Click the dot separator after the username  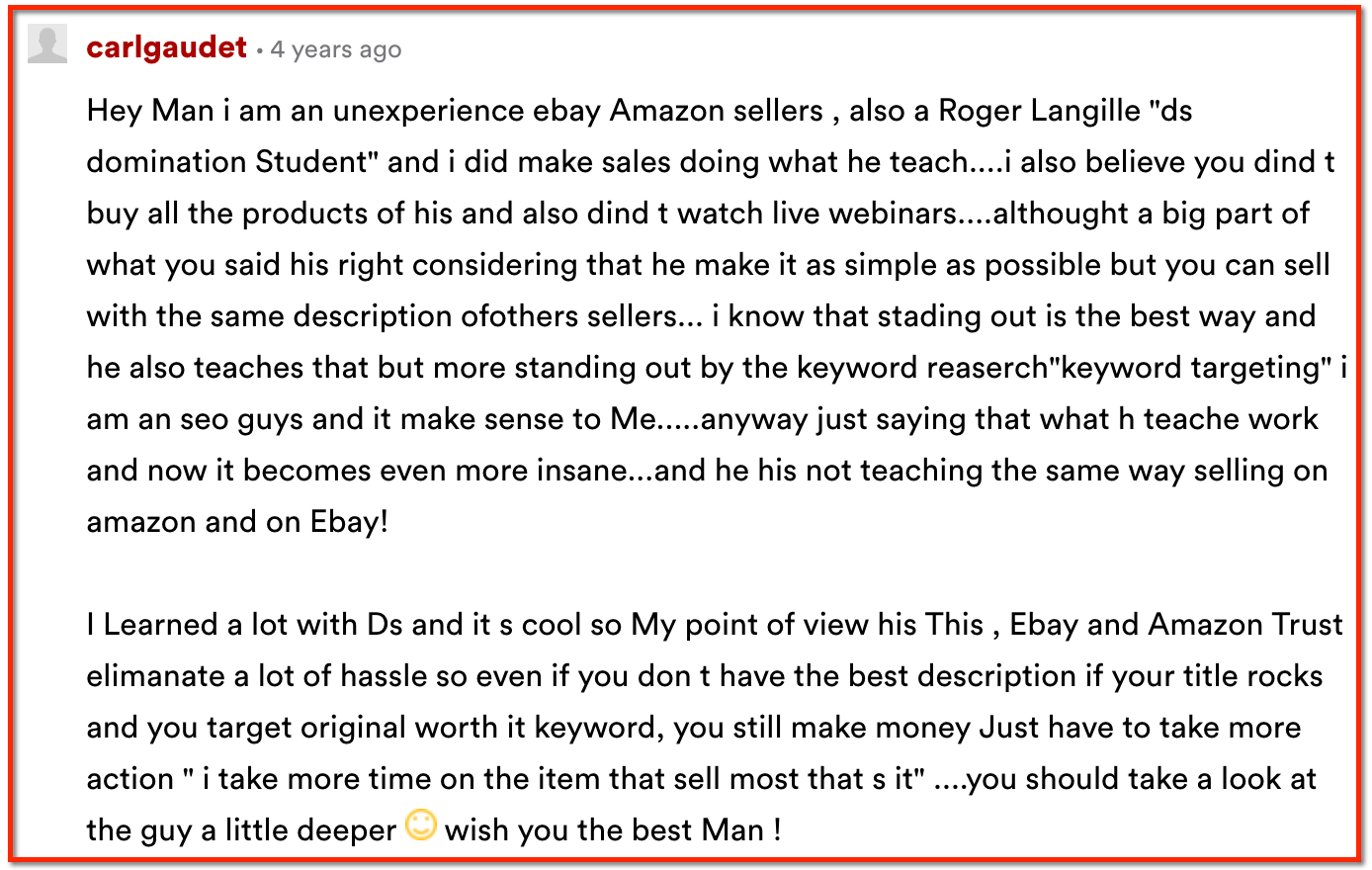coord(259,50)
